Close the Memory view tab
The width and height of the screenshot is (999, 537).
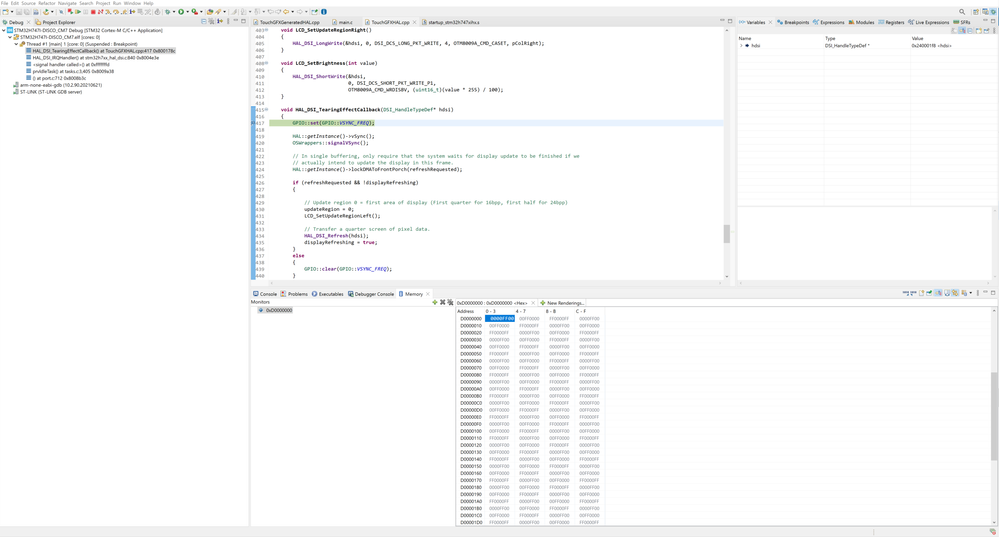pos(428,294)
